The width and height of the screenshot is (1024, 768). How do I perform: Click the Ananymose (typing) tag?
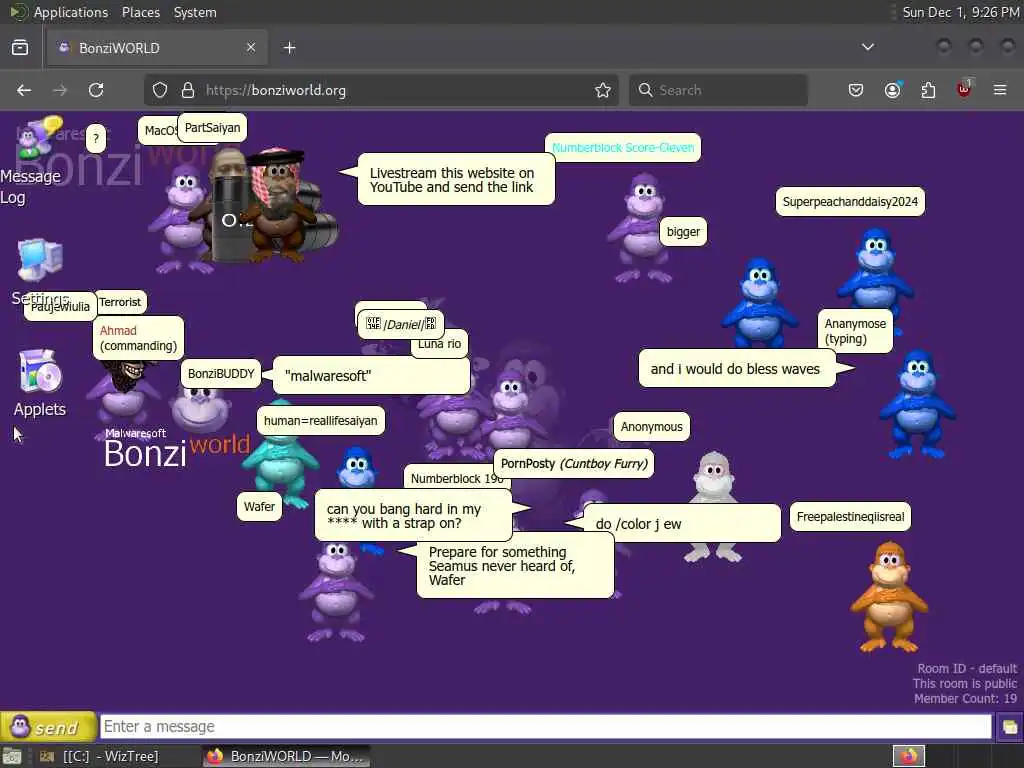tap(855, 331)
